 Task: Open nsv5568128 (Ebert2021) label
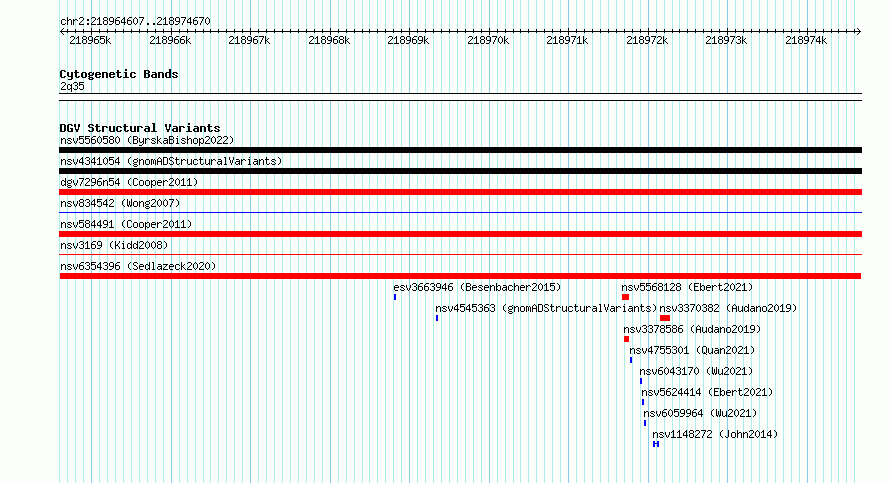coord(687,287)
